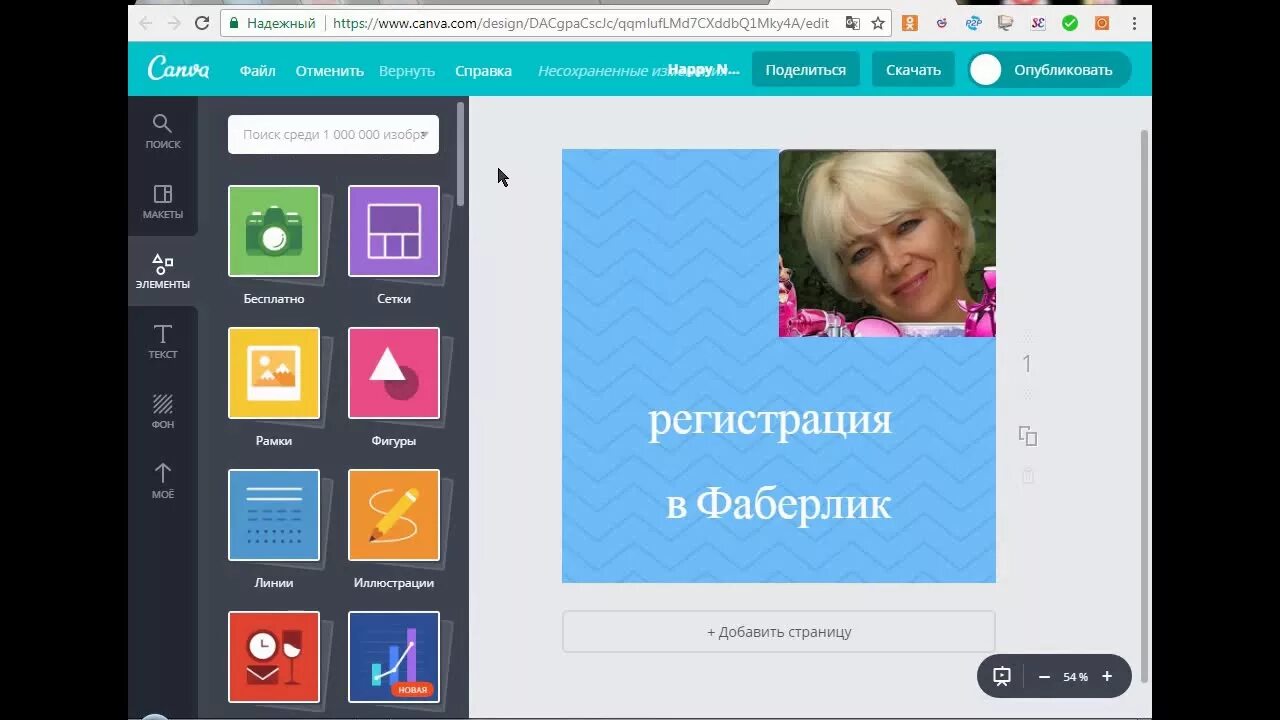Zoom out with the minus button

(x=1044, y=677)
